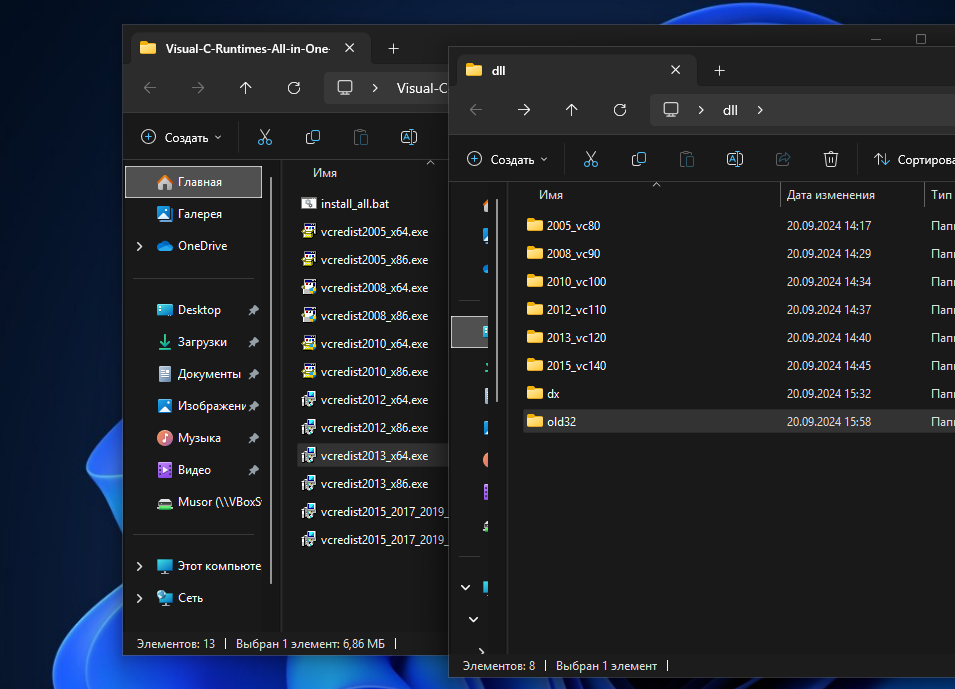Image resolution: width=955 pixels, height=689 pixels.
Task: Open Документы in quick access
Action: pyautogui.click(x=194, y=374)
